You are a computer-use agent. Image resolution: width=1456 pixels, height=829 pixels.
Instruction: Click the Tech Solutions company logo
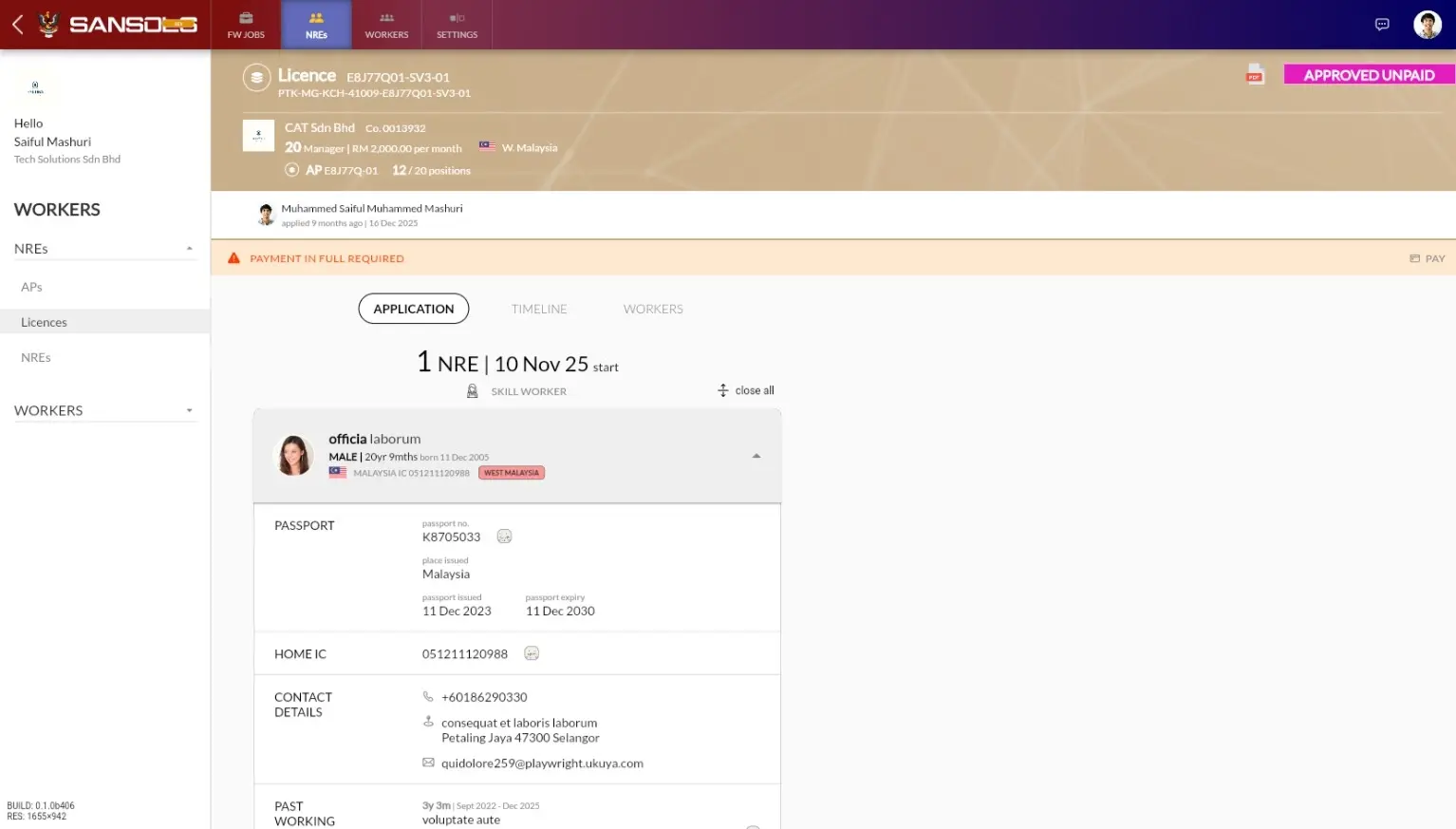tap(35, 87)
